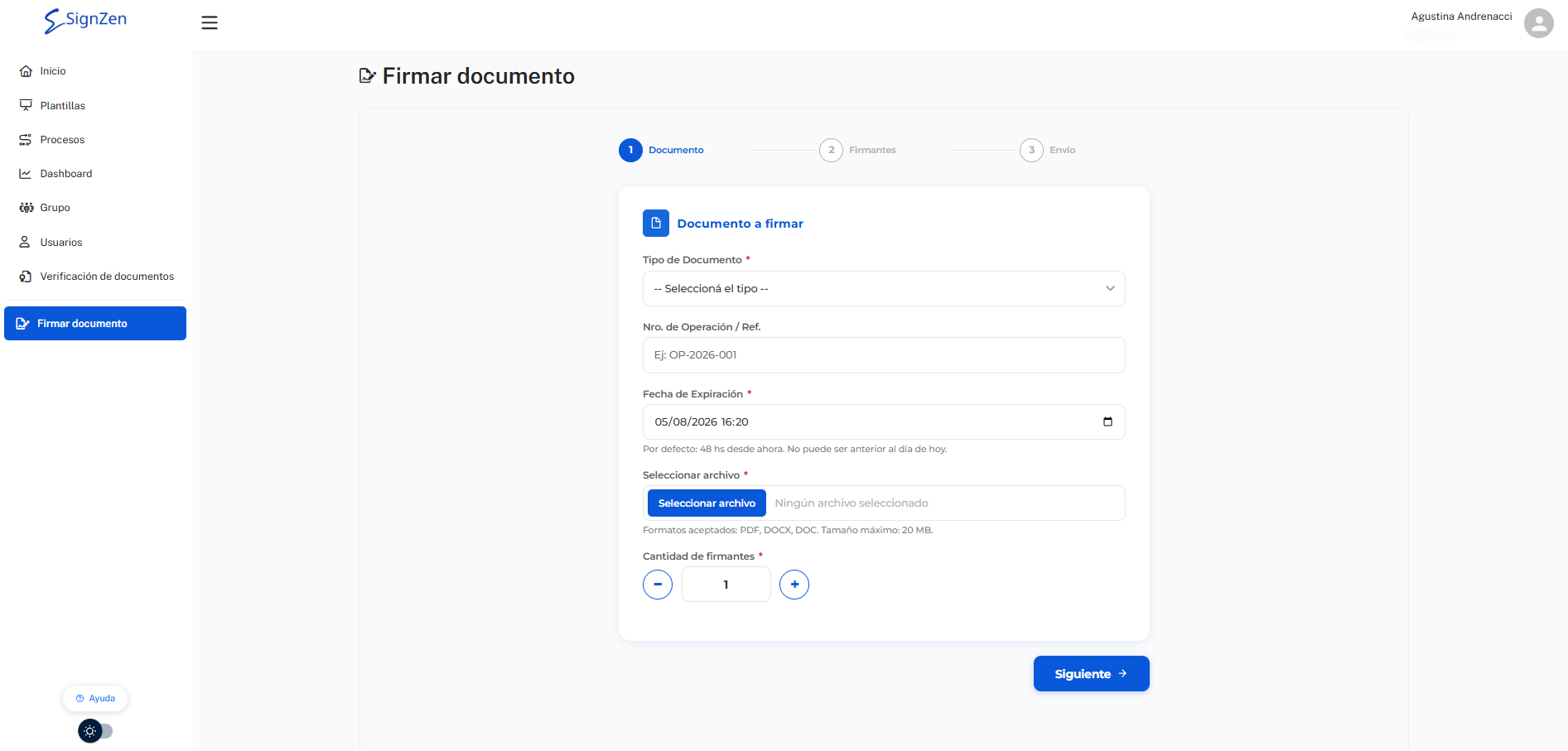Go to step 2 Firmantes

858,150
